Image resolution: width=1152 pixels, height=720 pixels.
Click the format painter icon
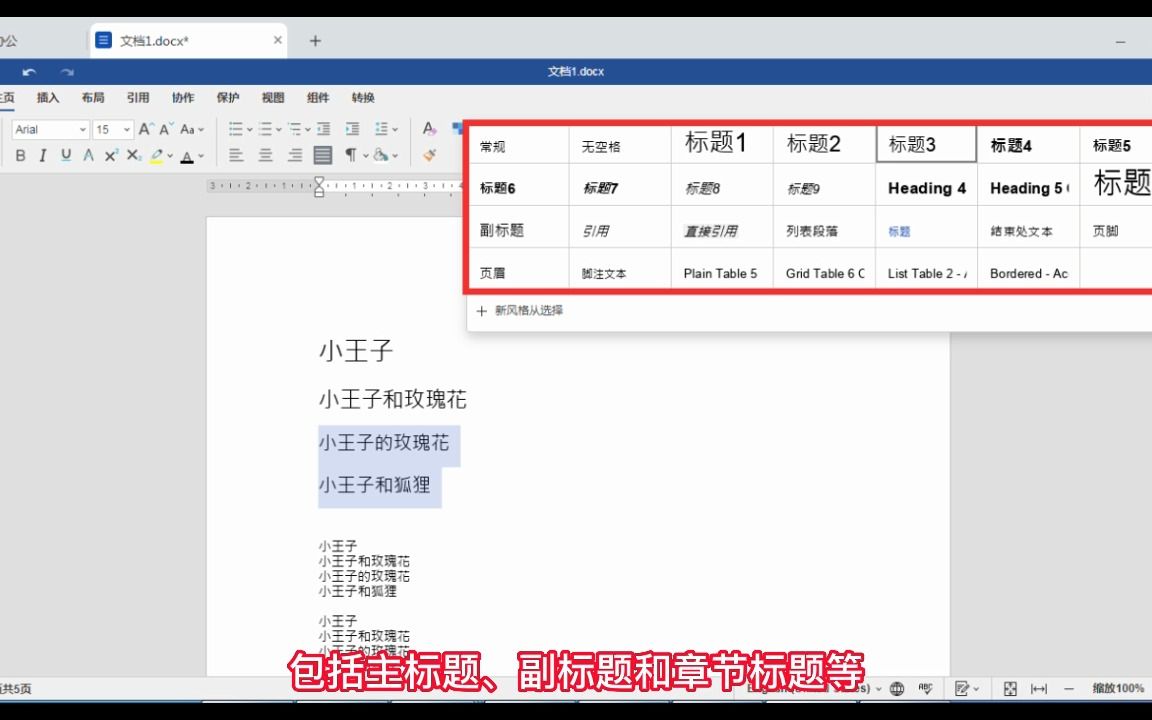click(x=430, y=156)
